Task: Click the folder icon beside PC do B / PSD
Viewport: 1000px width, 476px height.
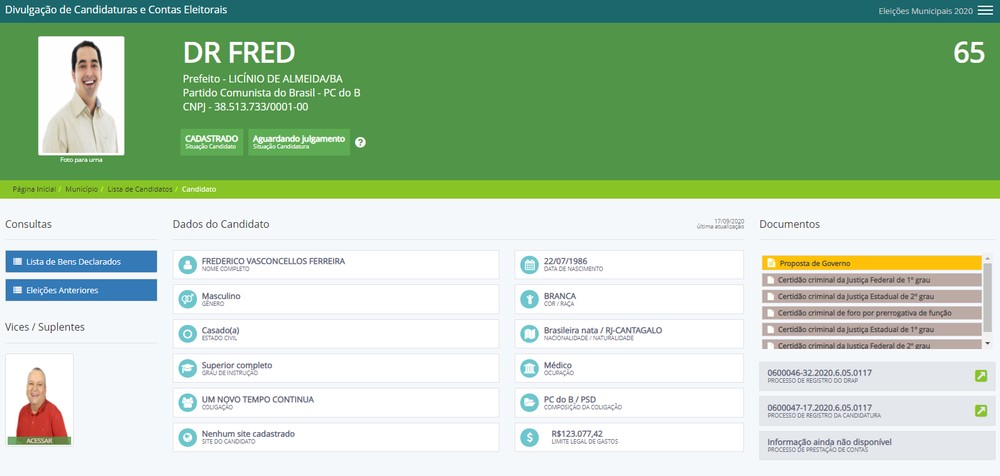Action: coord(530,403)
